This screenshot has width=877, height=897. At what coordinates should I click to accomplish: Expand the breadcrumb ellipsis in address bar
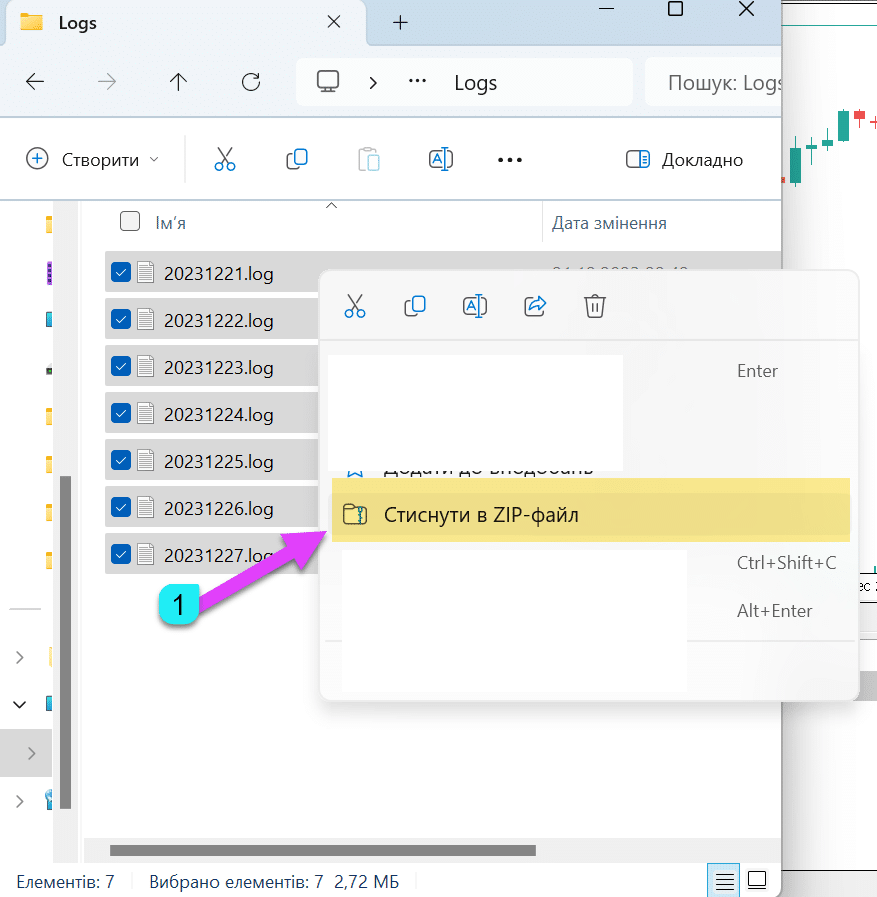(x=418, y=82)
